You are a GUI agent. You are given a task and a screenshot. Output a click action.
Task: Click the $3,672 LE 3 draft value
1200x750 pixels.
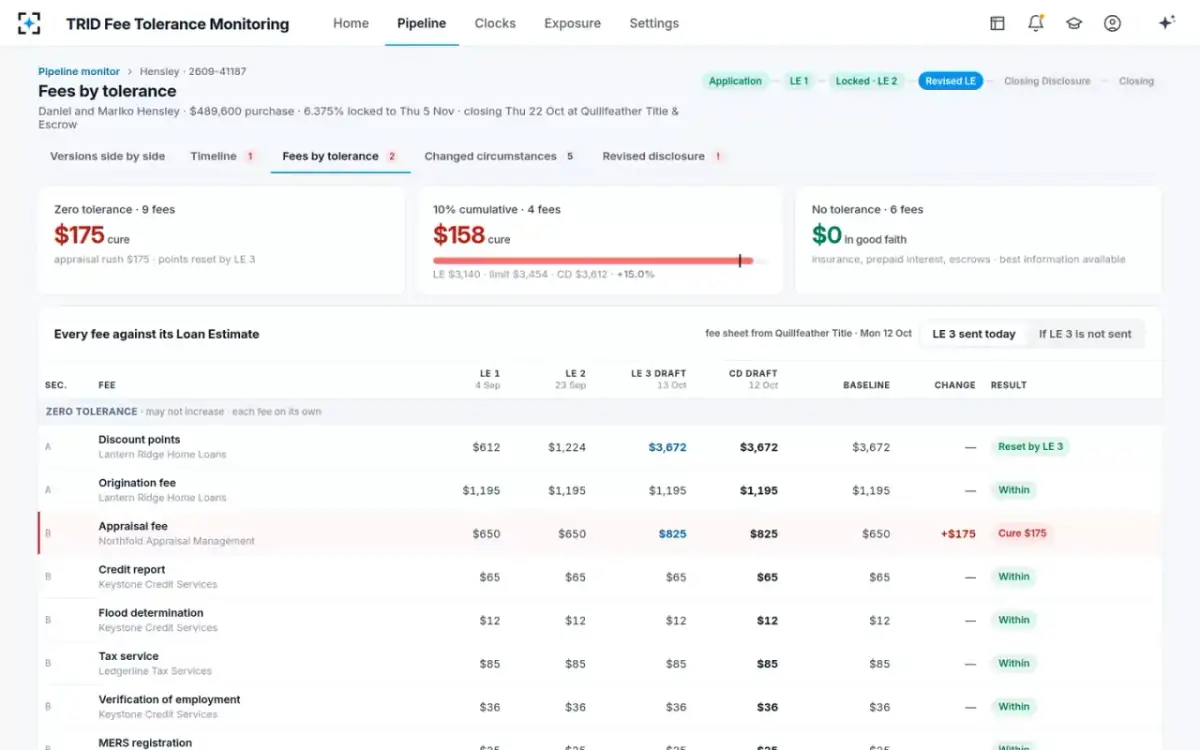(x=667, y=447)
